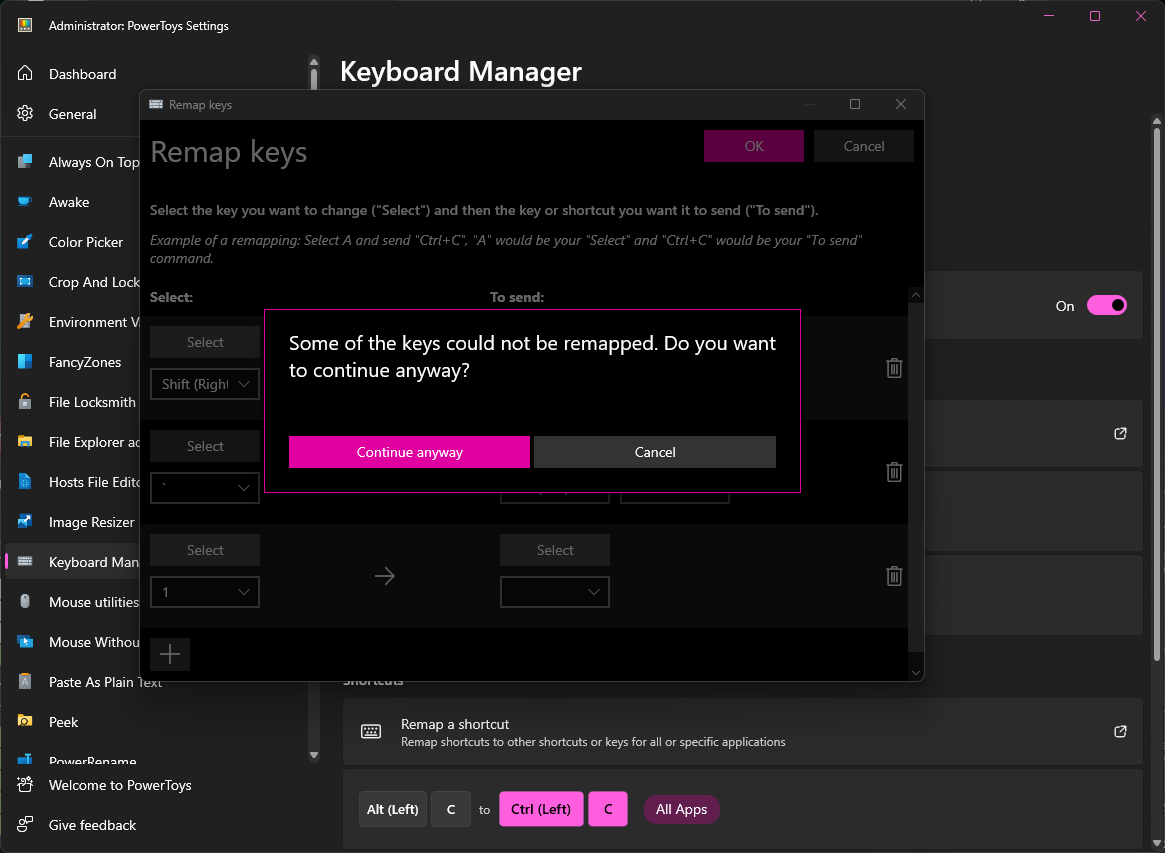Select the Crop And Lock icon
Viewport: 1165px width, 853px height.
[x=26, y=281]
